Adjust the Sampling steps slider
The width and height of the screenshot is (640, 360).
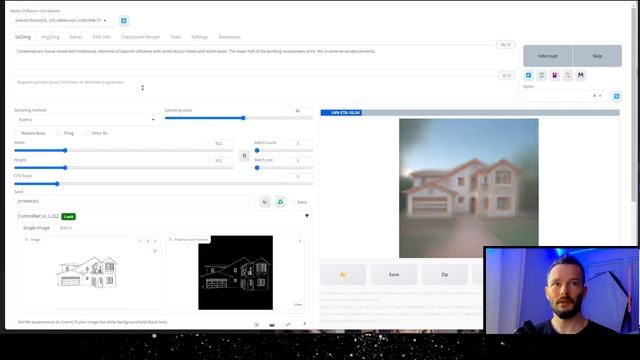click(239, 118)
